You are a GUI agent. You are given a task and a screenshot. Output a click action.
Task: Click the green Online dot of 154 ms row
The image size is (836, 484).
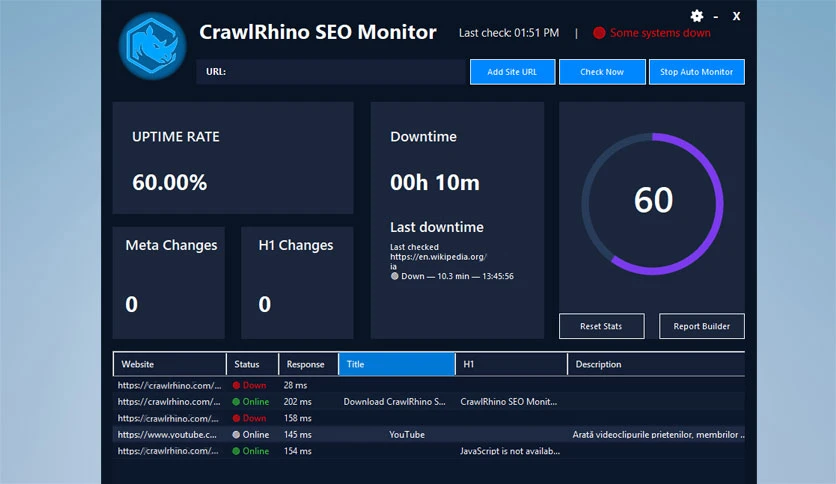(x=236, y=451)
